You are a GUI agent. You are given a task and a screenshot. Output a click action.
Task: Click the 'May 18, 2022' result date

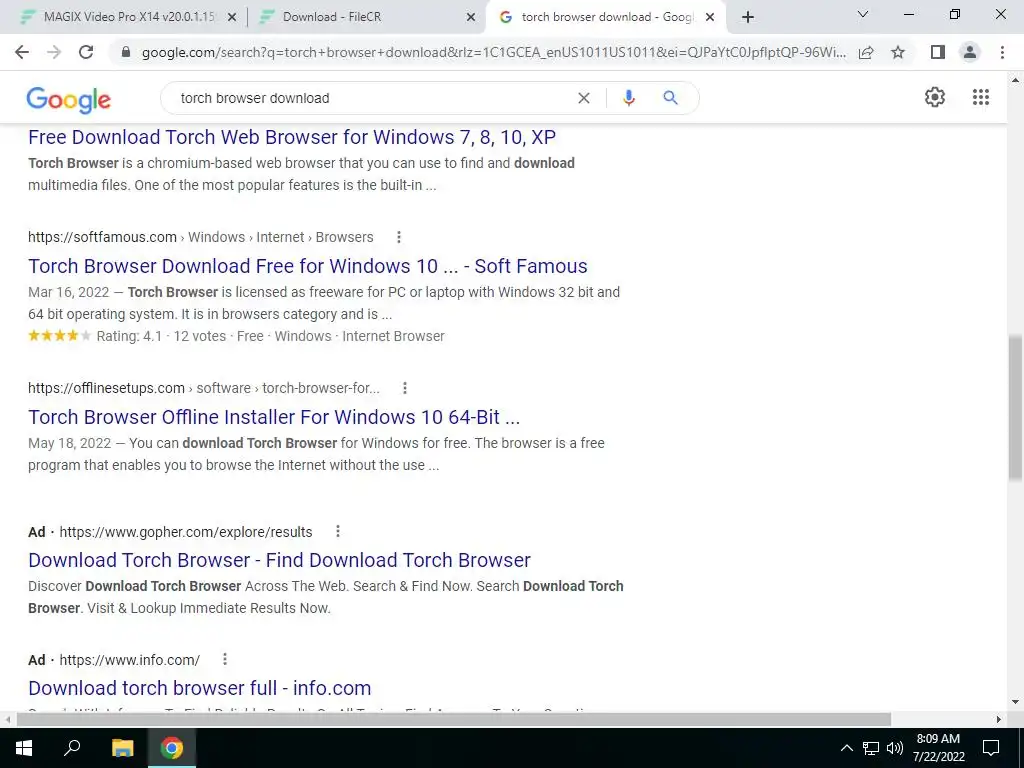pyautogui.click(x=69, y=443)
